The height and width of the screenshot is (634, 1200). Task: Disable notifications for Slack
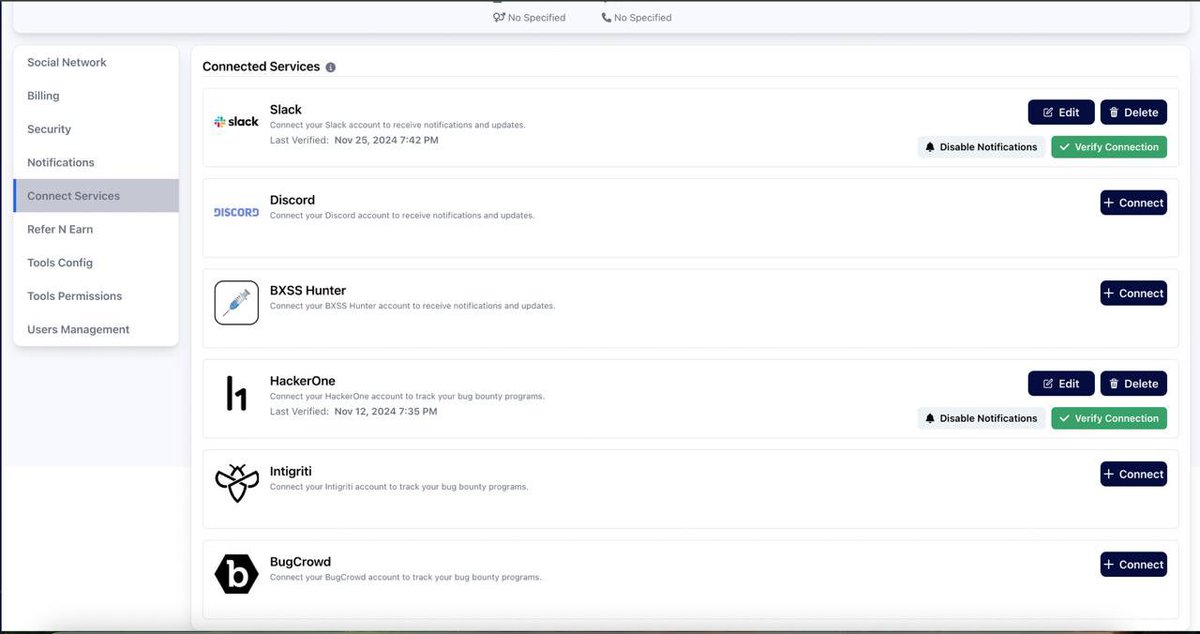pos(981,147)
